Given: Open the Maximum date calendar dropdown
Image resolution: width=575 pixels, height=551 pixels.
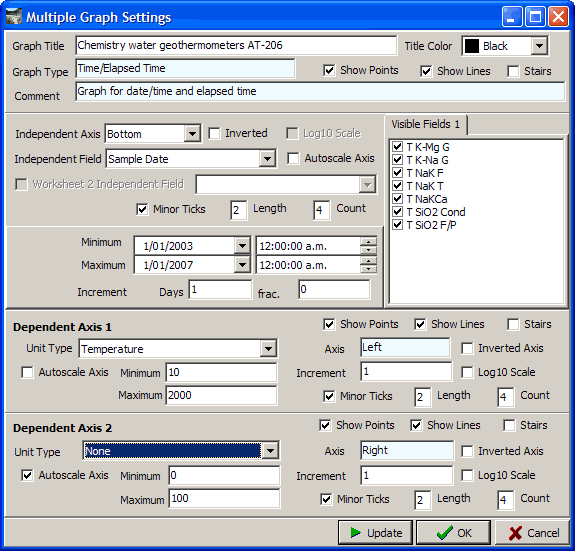Looking at the screenshot, I should pos(242,265).
